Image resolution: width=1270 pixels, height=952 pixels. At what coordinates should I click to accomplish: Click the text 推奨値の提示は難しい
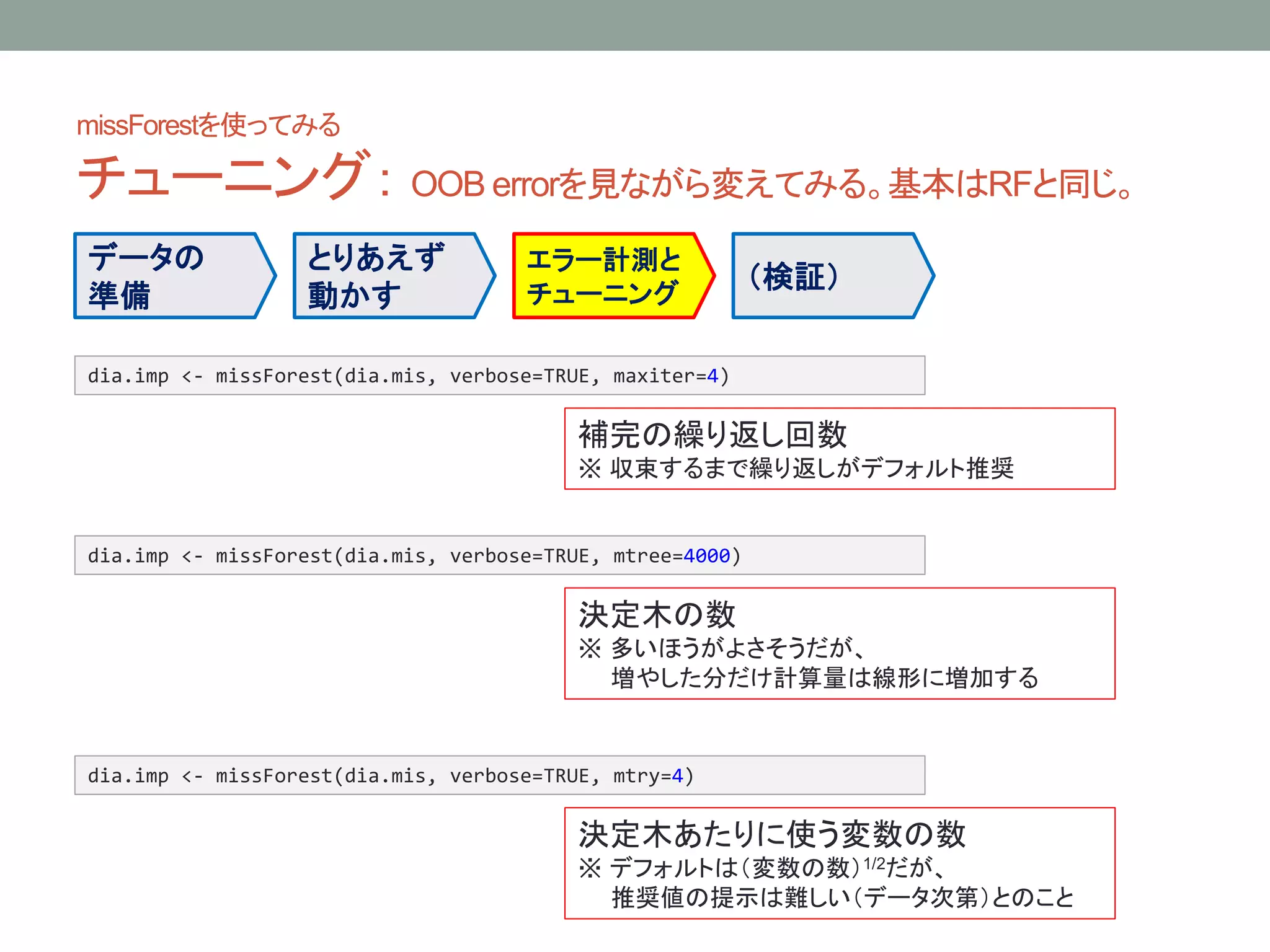(735, 897)
